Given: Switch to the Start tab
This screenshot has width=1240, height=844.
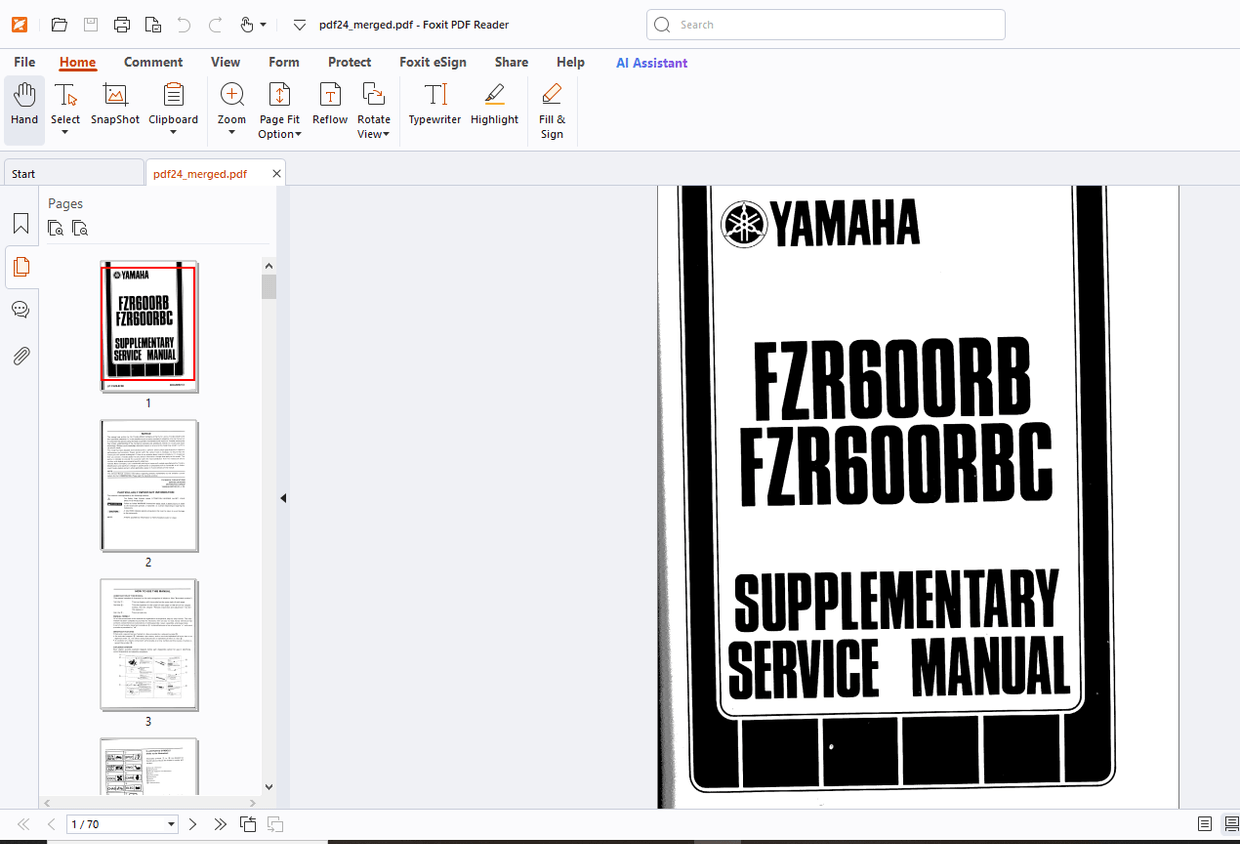Looking at the screenshot, I should (22, 173).
